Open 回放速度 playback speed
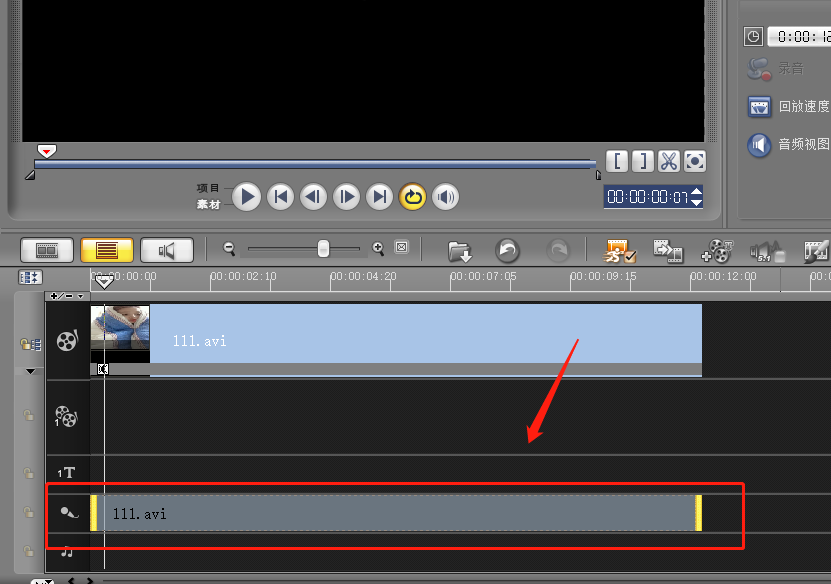Image resolution: width=831 pixels, height=584 pixels. [x=789, y=107]
